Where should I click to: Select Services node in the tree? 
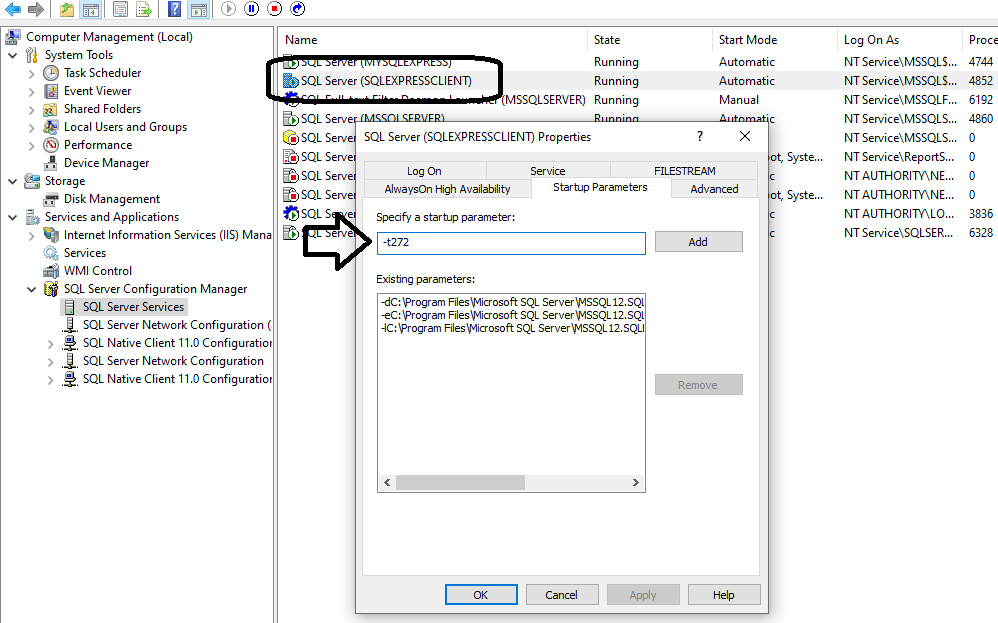click(x=85, y=253)
